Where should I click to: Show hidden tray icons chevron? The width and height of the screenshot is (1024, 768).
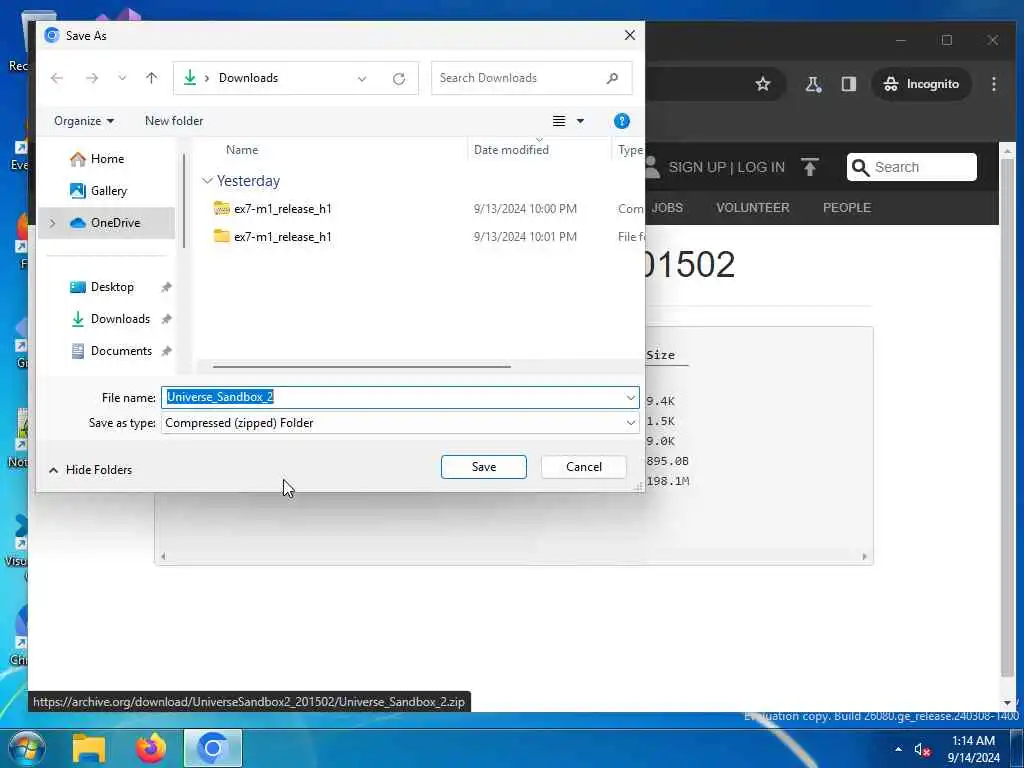click(x=899, y=749)
